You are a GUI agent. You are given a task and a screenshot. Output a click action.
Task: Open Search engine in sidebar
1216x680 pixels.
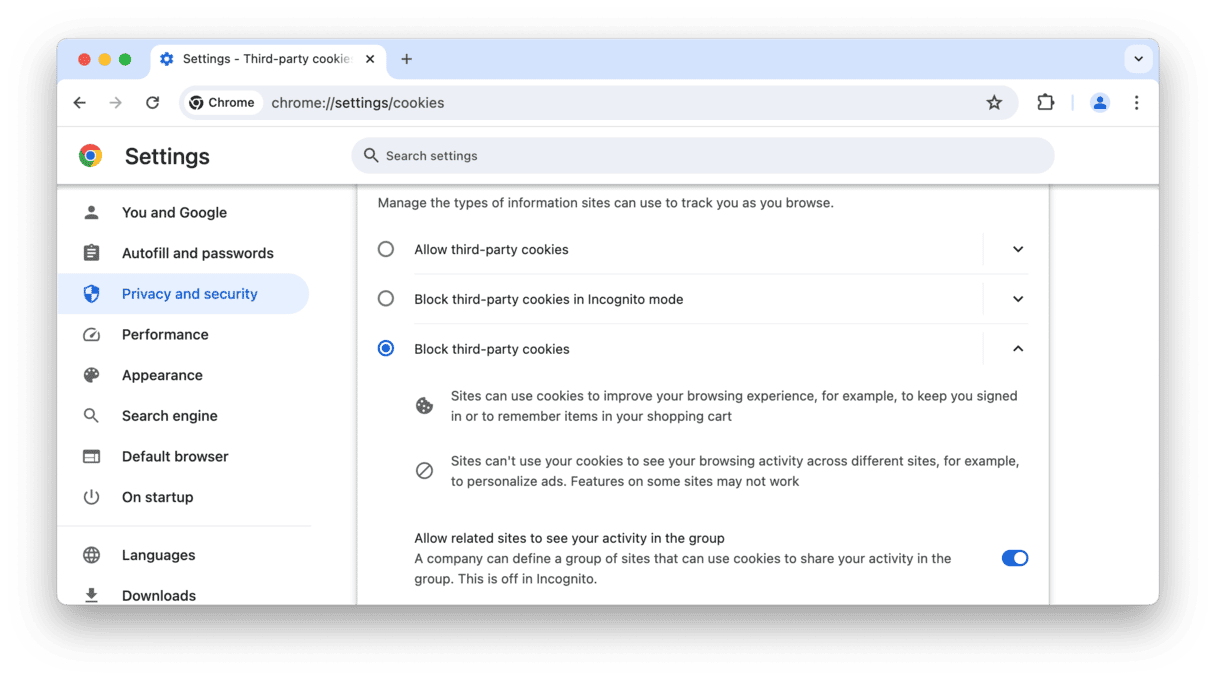coord(169,416)
